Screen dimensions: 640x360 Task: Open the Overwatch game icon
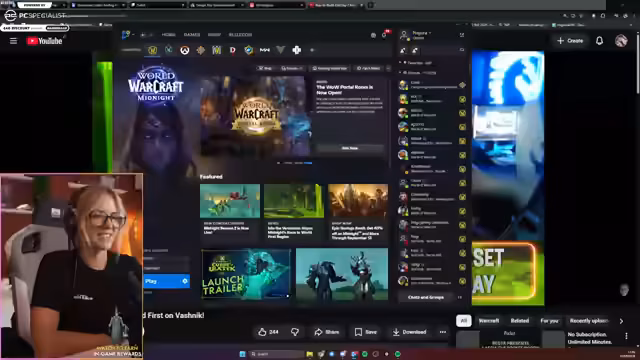point(184,51)
